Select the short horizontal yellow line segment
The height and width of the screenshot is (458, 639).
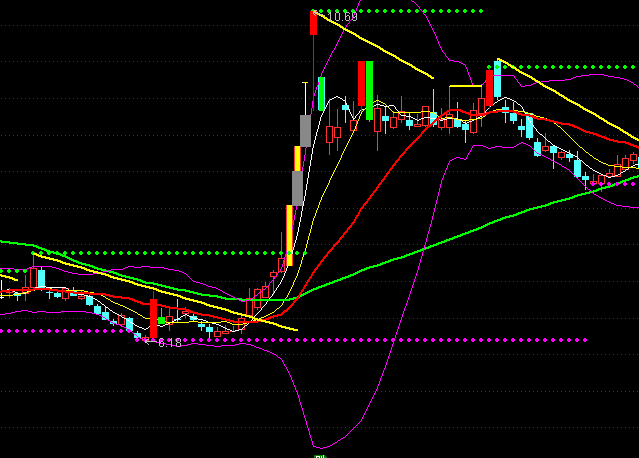pyautogui.click(x=465, y=87)
